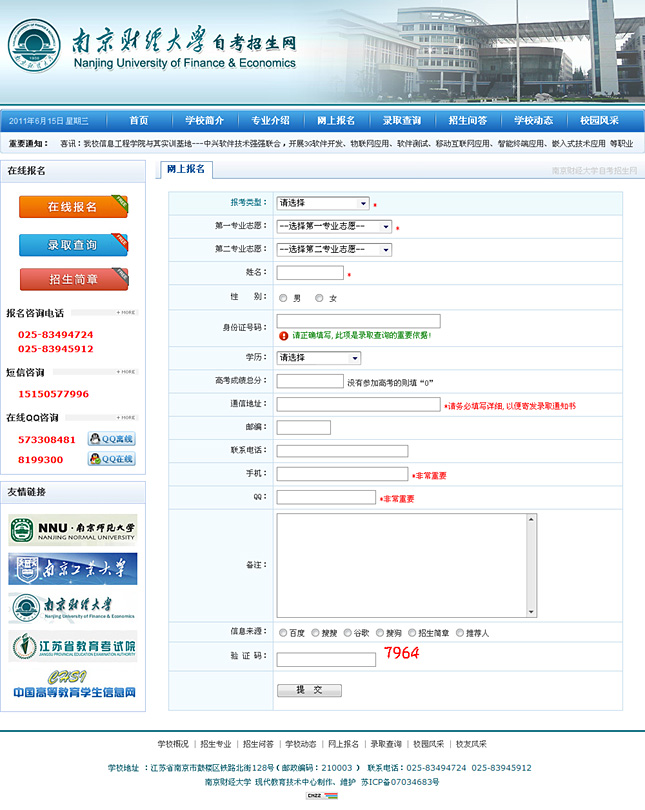Click the QQ离线 icon beside 573308481

(x=112, y=439)
